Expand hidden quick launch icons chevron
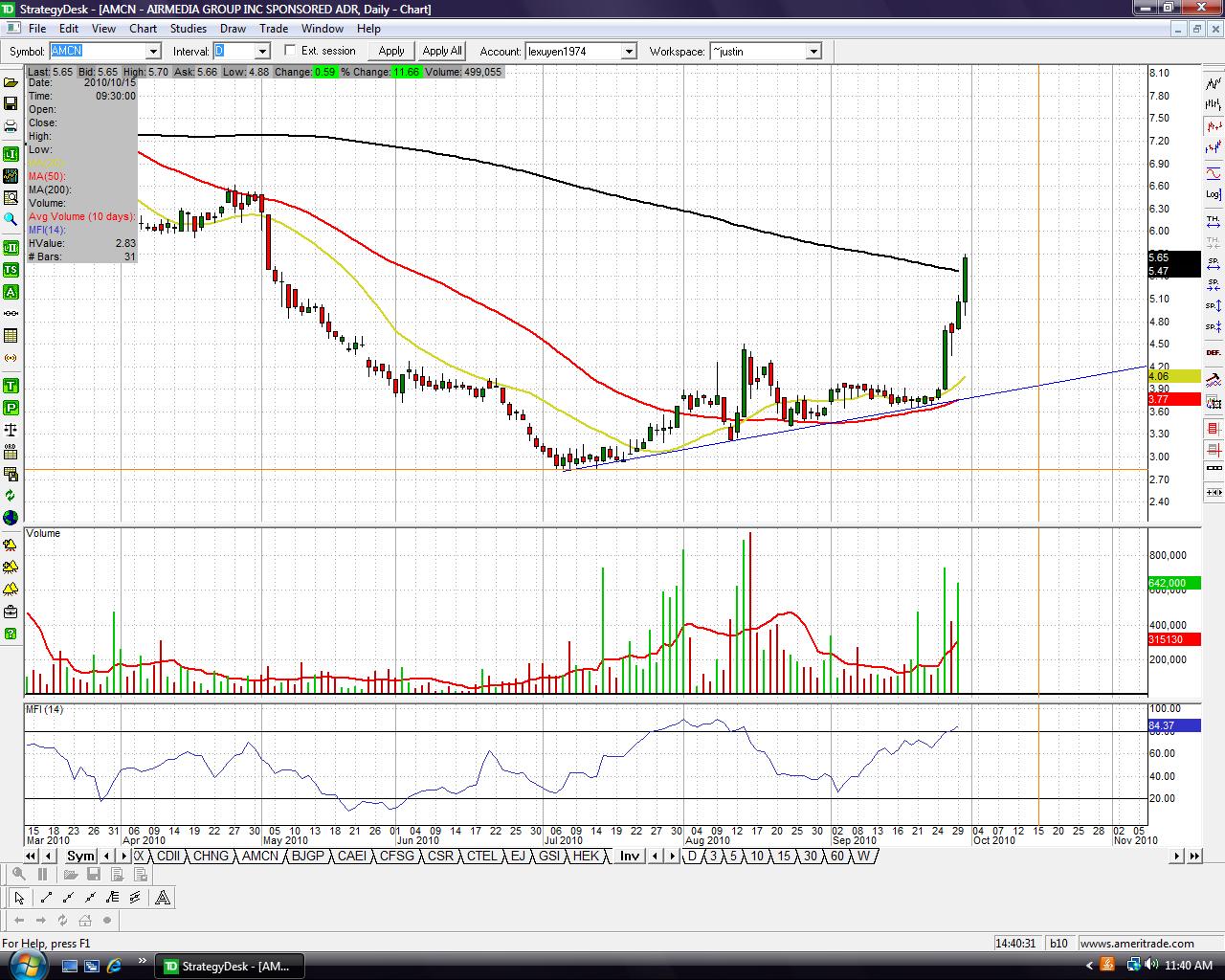This screenshot has width=1225, height=980. tap(143, 961)
